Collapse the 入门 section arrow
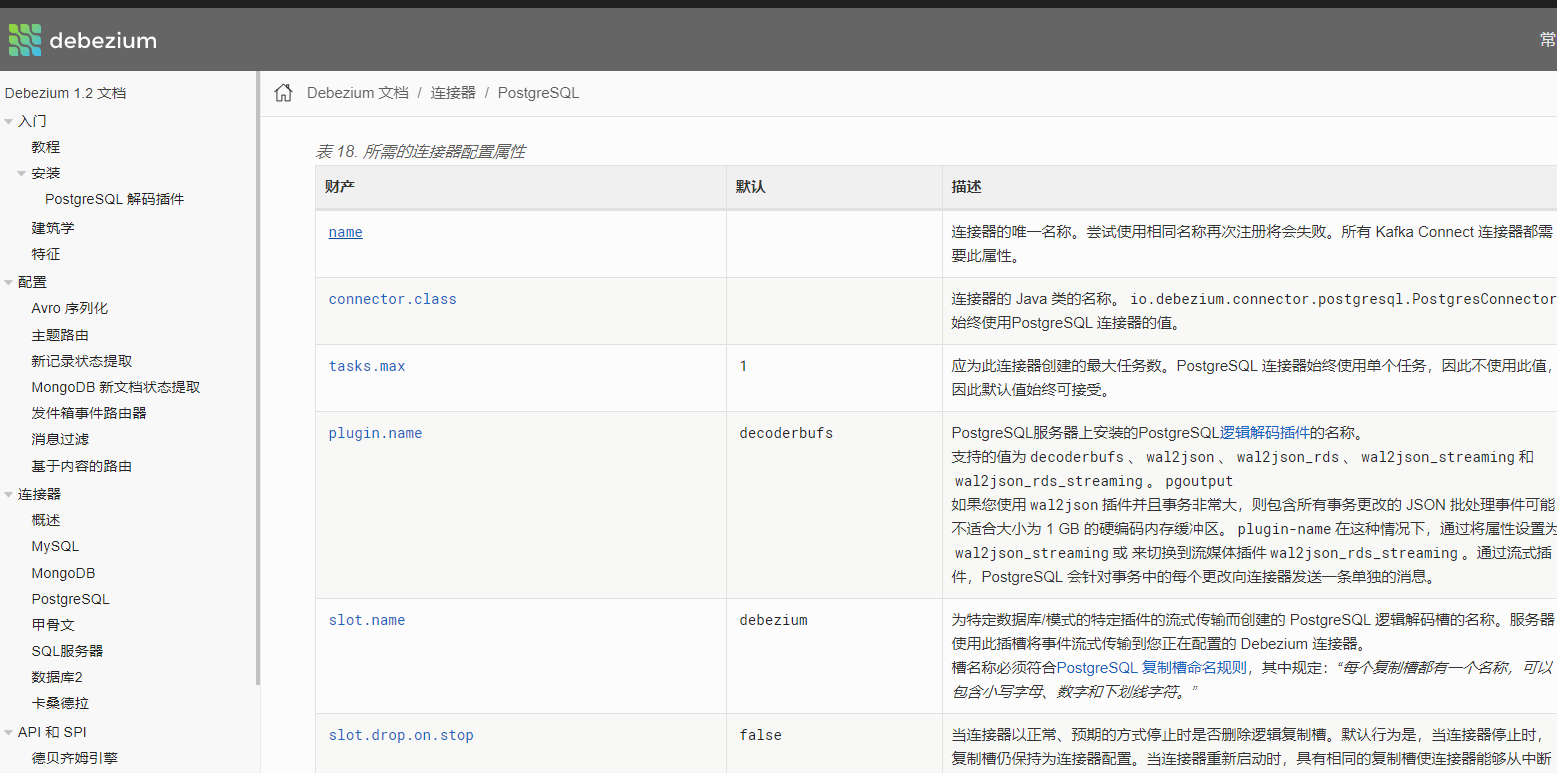This screenshot has height=773, width=1557. (x=9, y=121)
